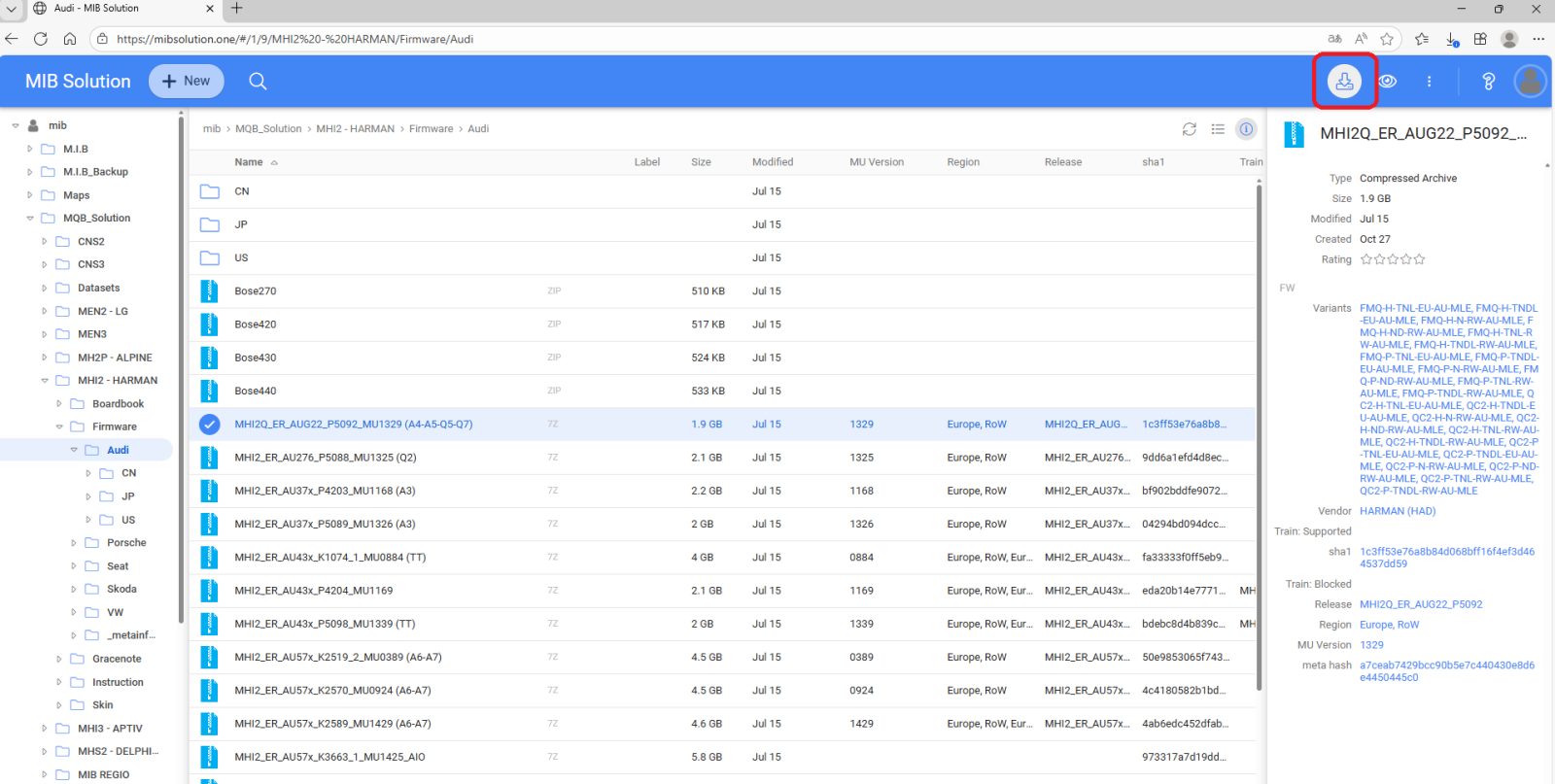Click the archive icon in details panel header

[1294, 134]
